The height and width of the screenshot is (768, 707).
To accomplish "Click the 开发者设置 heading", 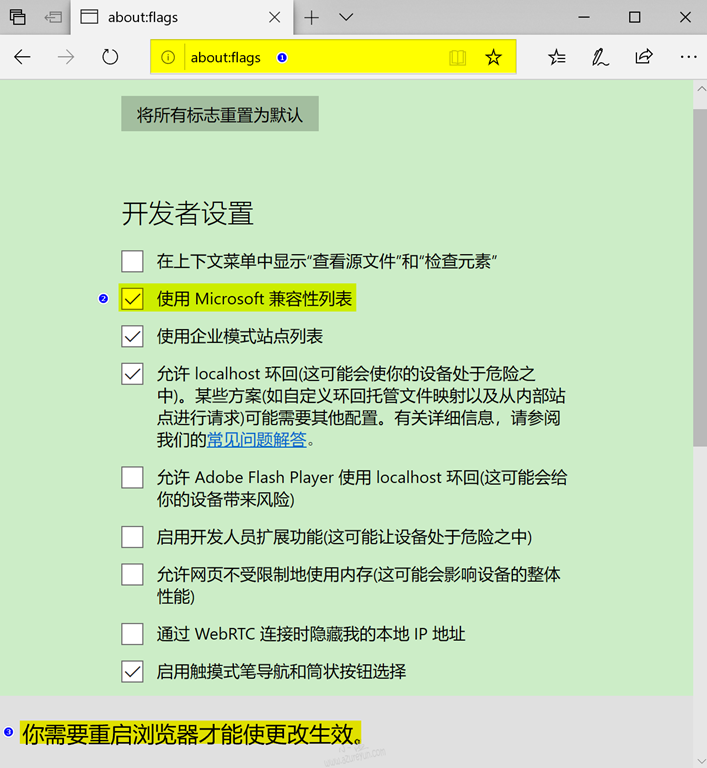I will click(x=188, y=214).
